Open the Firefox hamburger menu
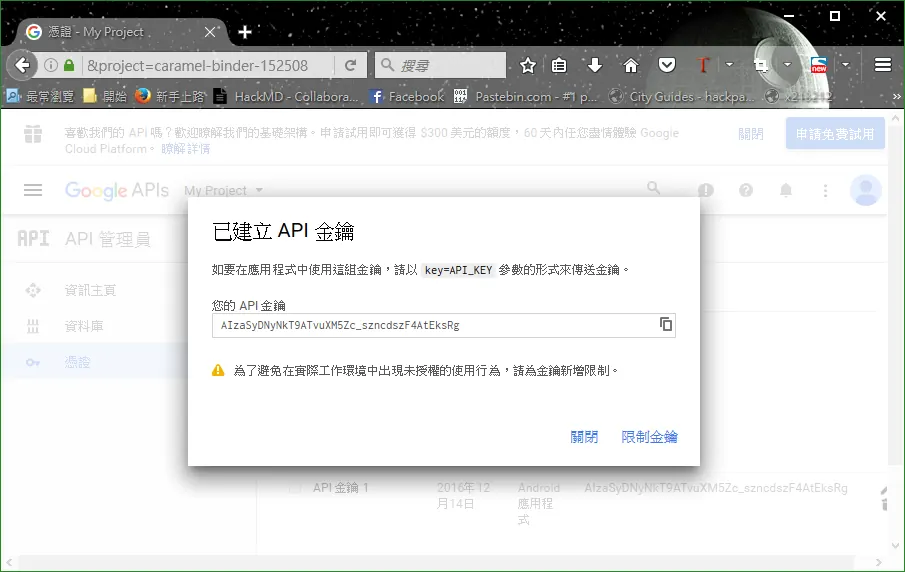This screenshot has width=905, height=572. tap(882, 65)
